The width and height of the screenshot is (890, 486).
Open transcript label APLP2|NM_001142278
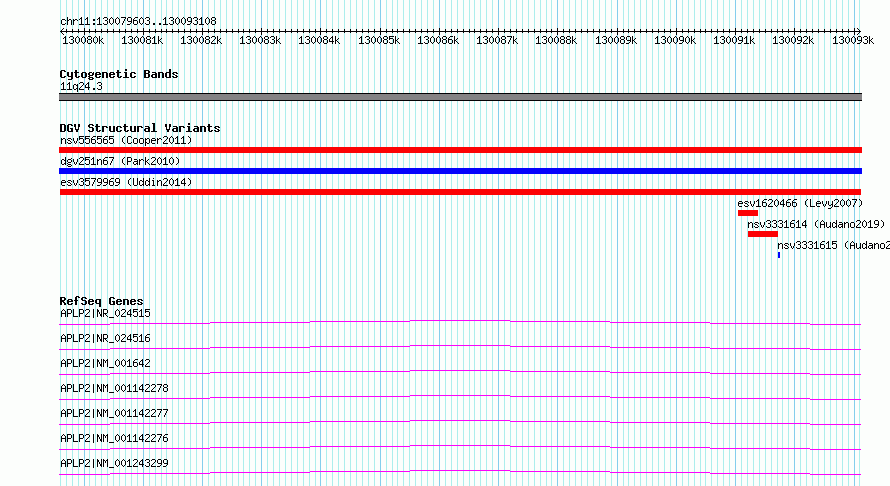point(114,388)
